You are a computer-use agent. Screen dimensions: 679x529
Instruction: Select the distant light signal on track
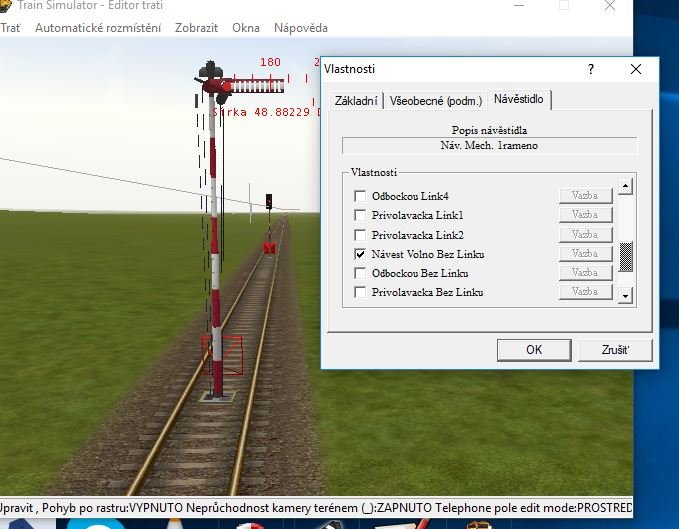pyautogui.click(x=269, y=203)
